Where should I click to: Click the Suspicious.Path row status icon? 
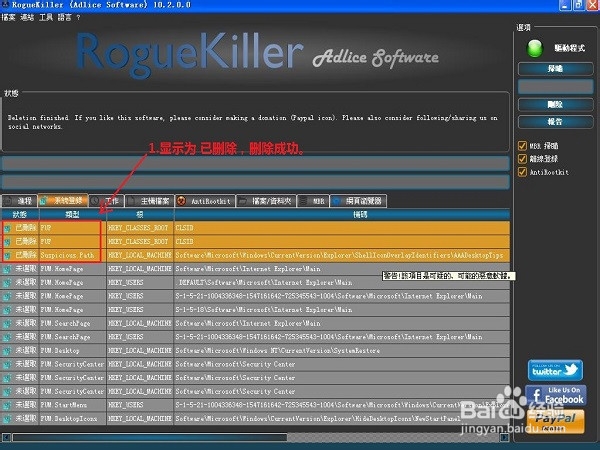[7, 256]
